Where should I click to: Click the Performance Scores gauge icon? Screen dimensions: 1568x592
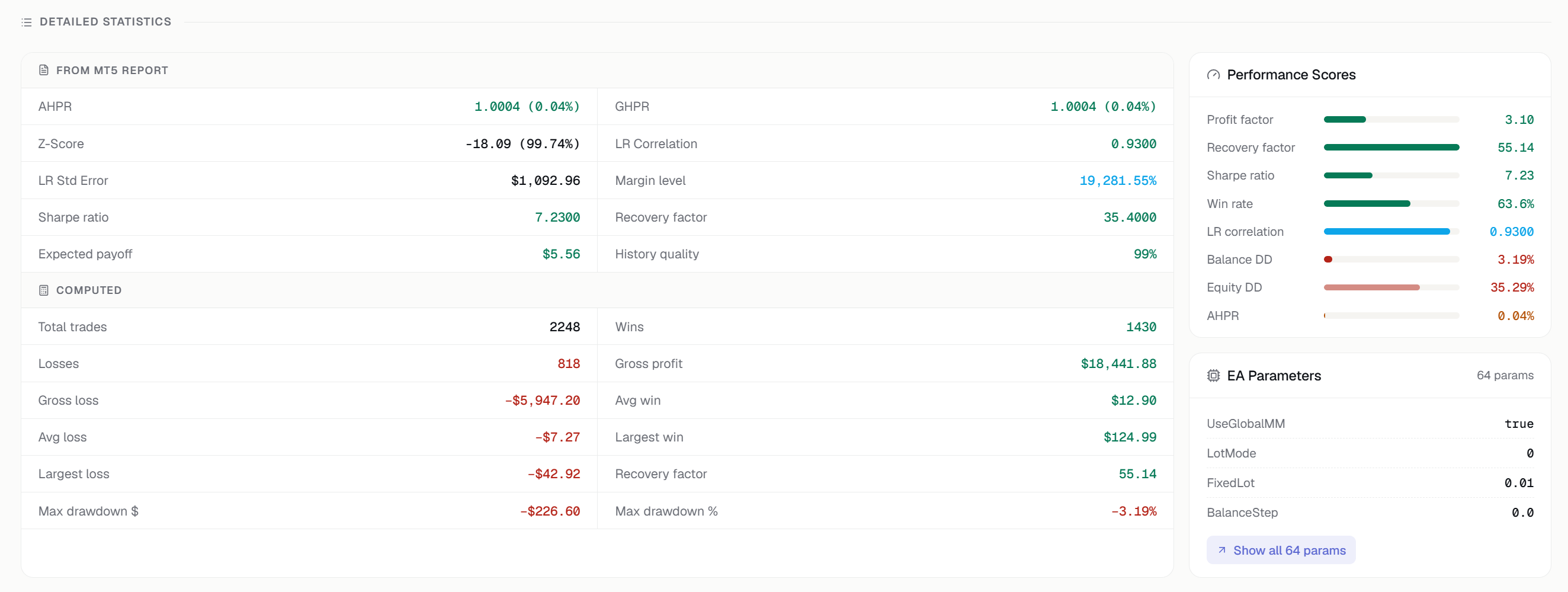click(x=1213, y=75)
